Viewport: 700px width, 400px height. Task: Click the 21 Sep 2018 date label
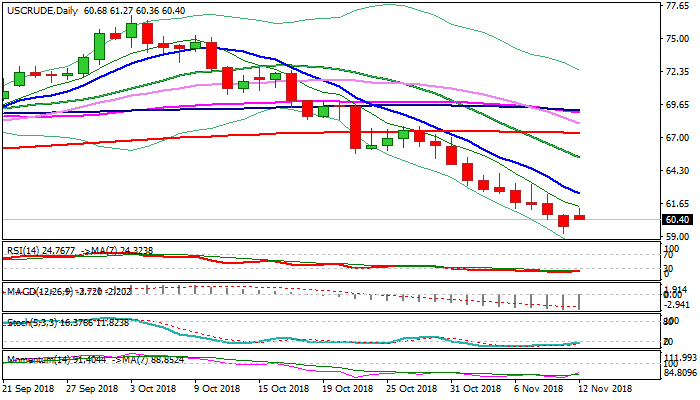click(x=29, y=388)
